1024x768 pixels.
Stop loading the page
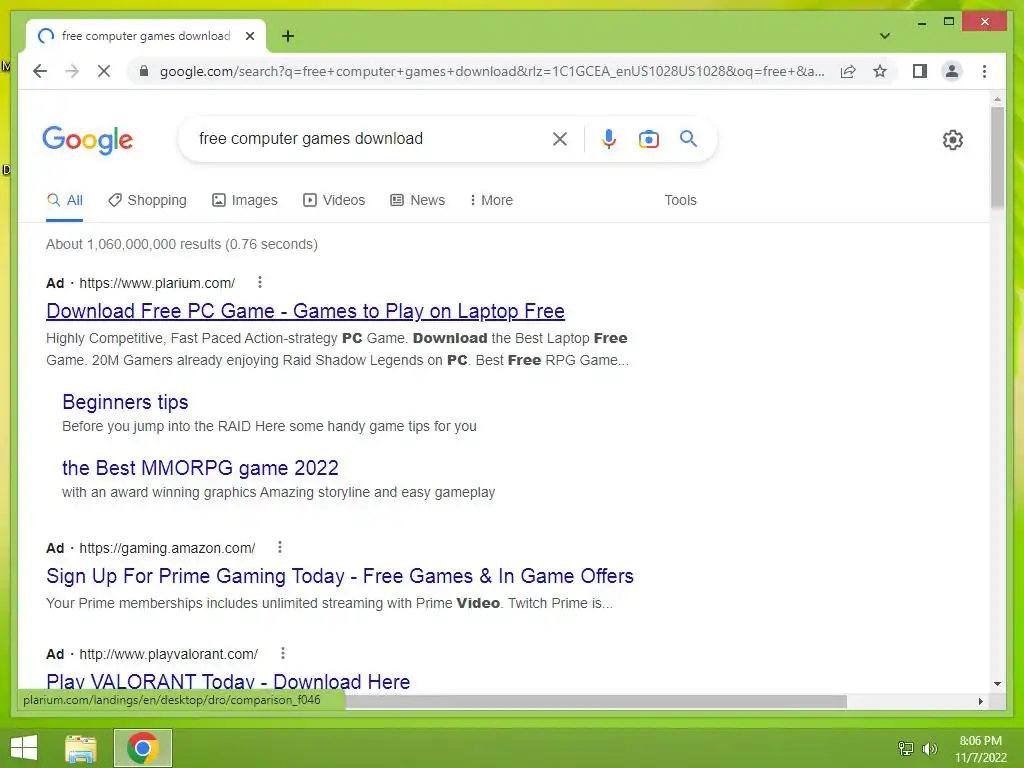pyautogui.click(x=104, y=71)
